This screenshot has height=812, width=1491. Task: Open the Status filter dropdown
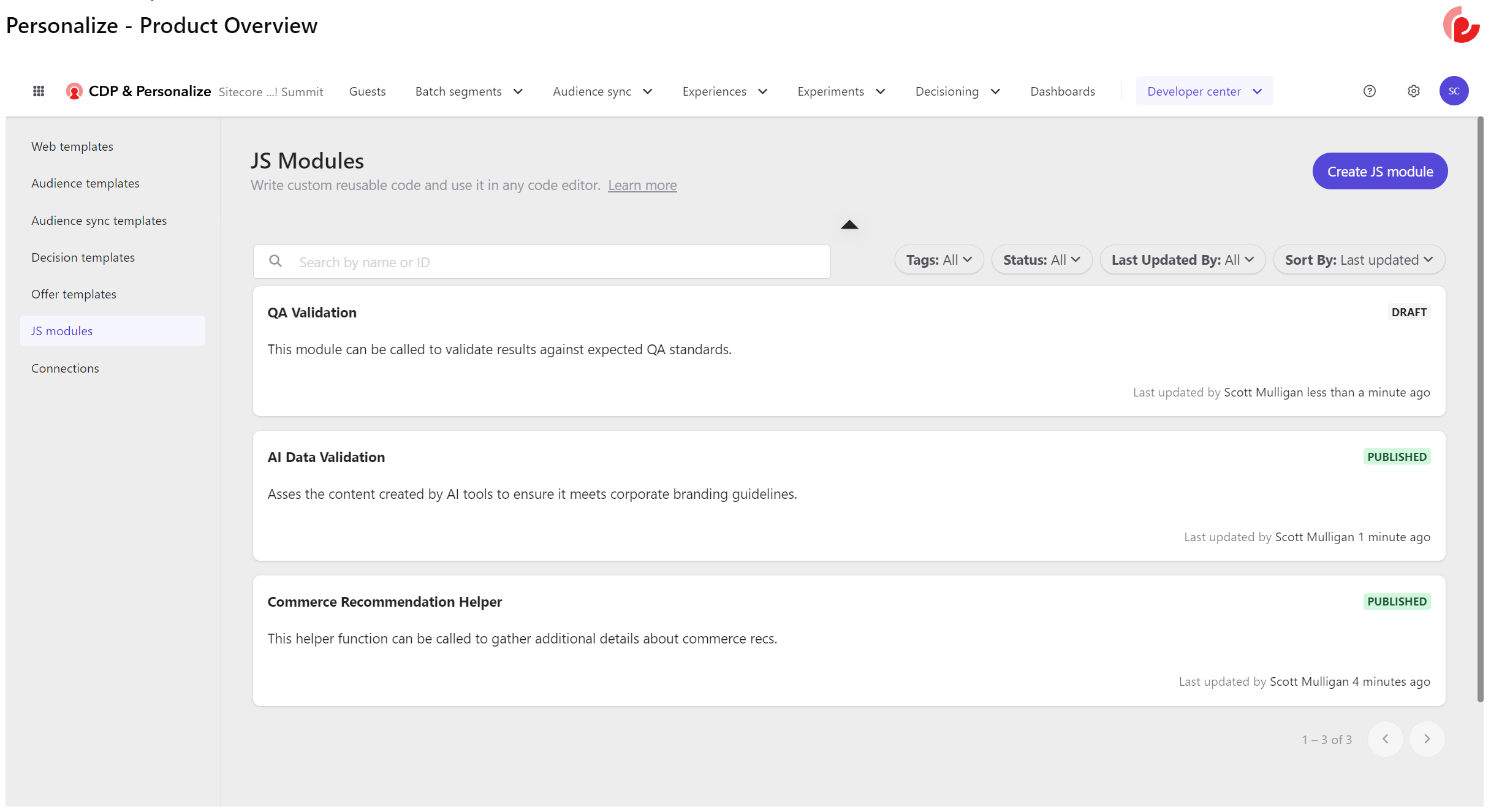tap(1041, 260)
